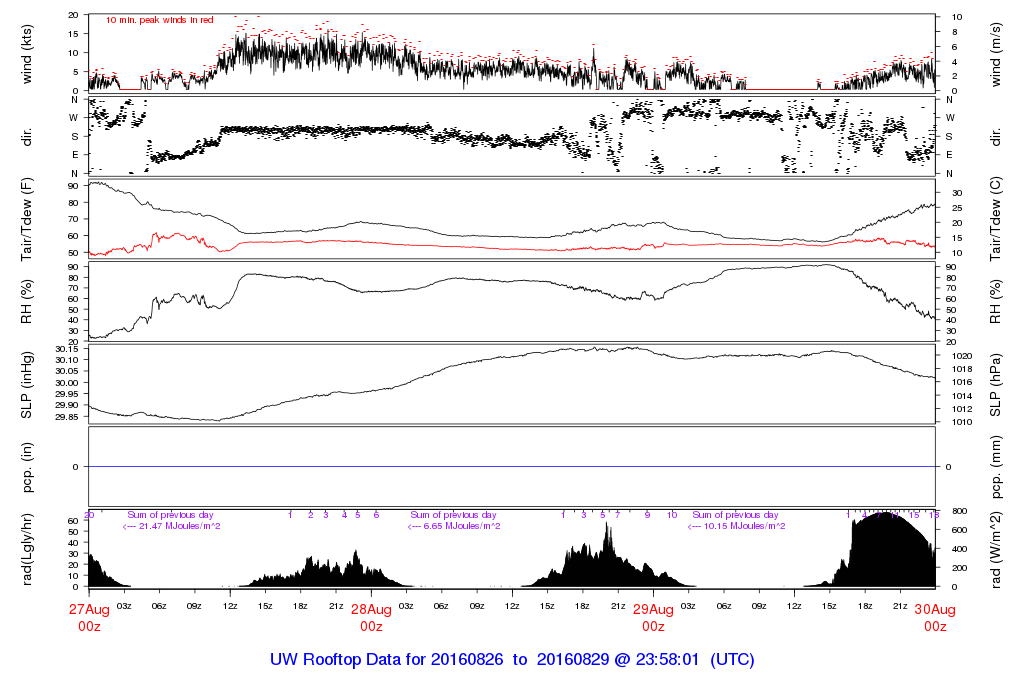Screen dimensions: 1024x700
Task: Select the 'rad(Lgly/hr)' axis label
Action: tap(27, 550)
